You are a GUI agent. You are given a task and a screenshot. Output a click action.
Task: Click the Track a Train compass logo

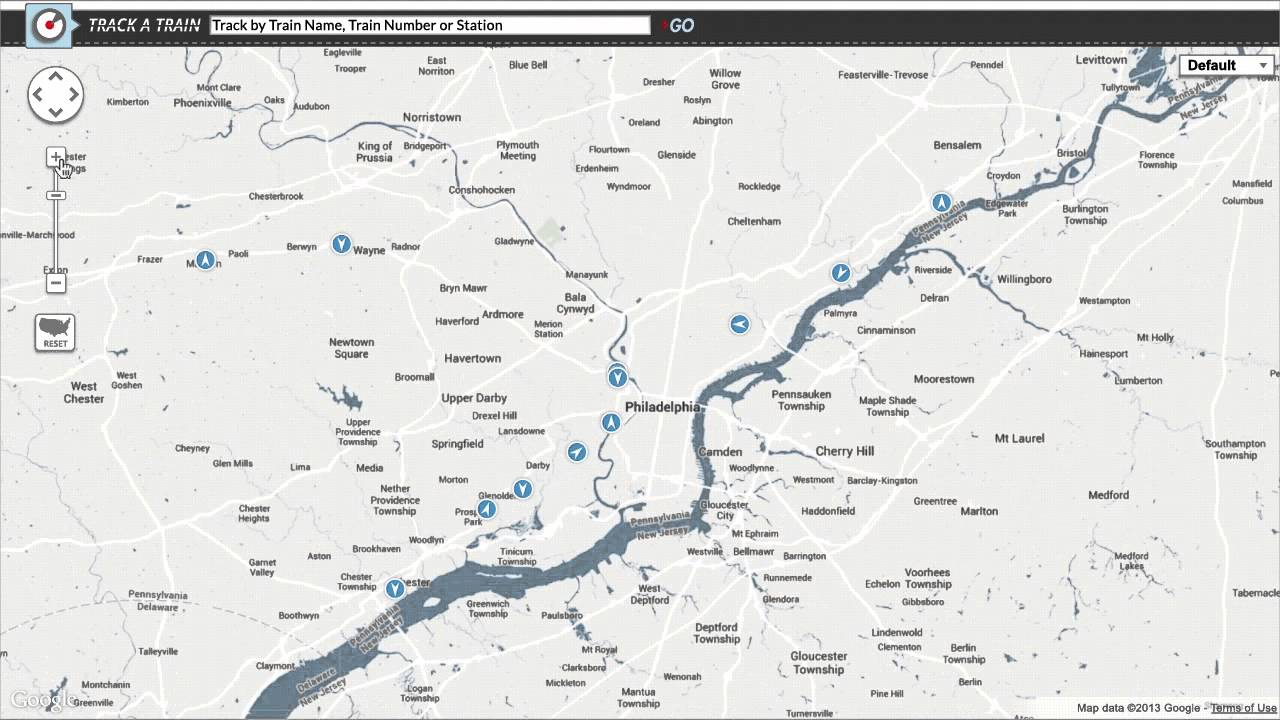46,25
